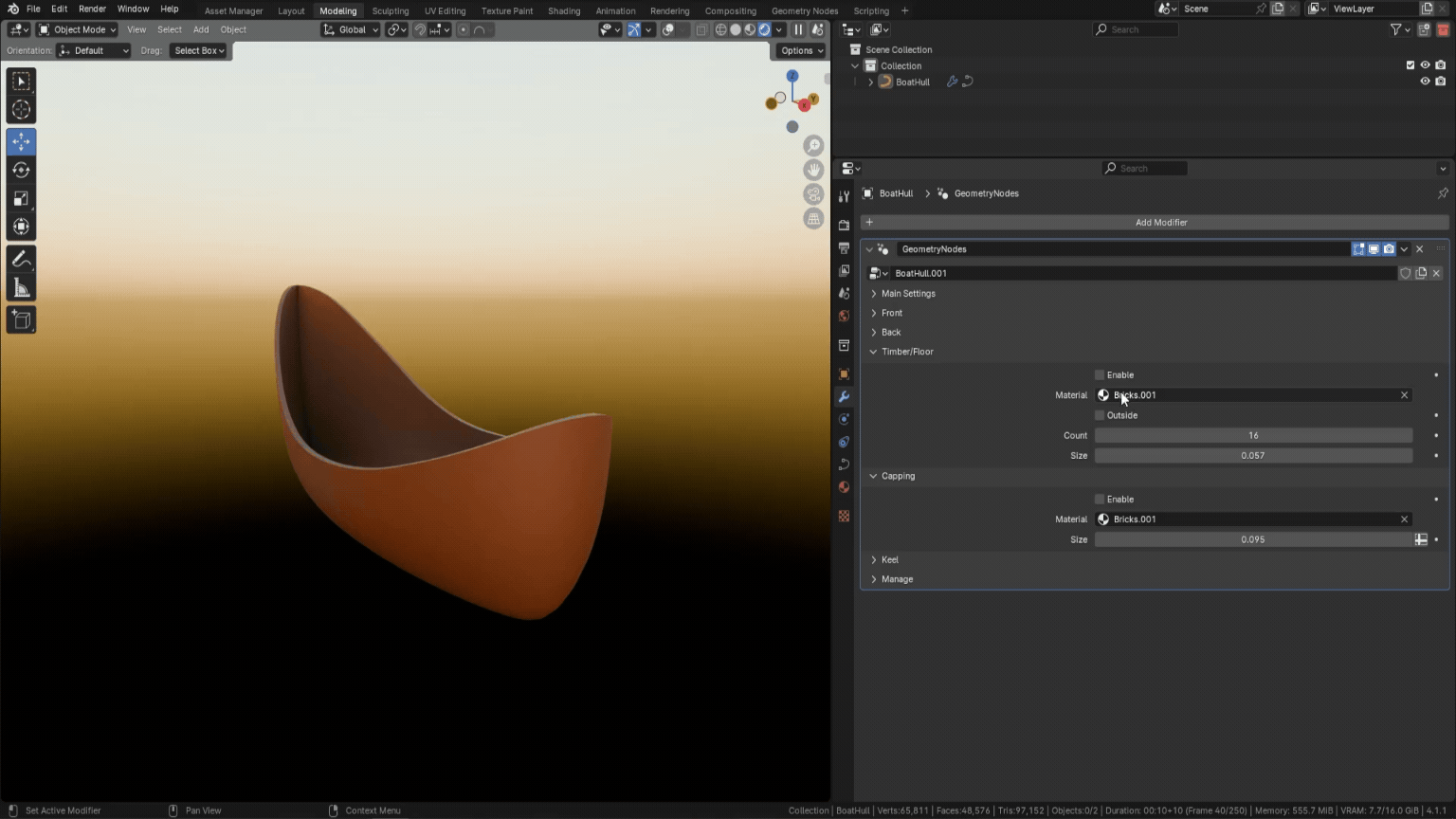
Task: Open the Object Mode dropdown
Action: (77, 29)
